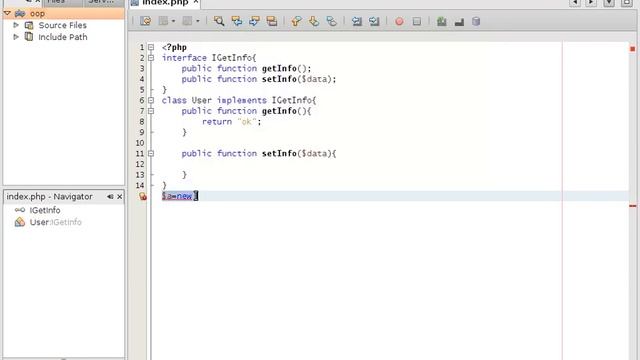Stop macro recording square icon
Image resolution: width=640 pixels, height=360 pixels.
point(417,21)
